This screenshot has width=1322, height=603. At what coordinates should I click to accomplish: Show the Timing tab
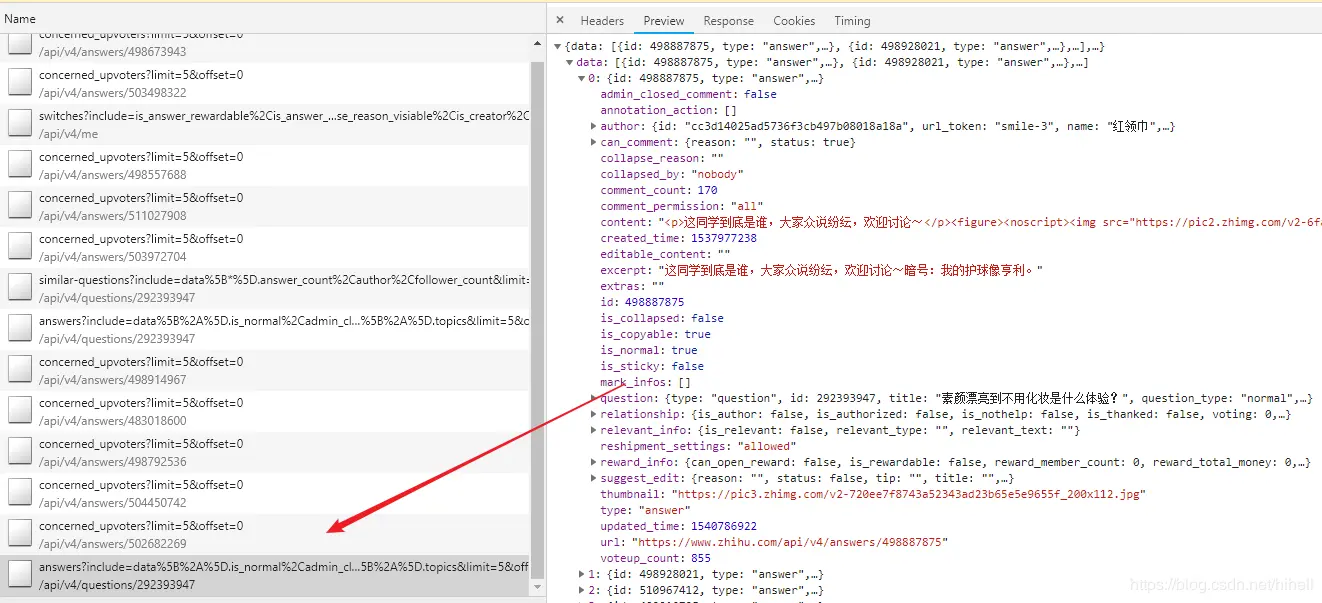coord(852,20)
